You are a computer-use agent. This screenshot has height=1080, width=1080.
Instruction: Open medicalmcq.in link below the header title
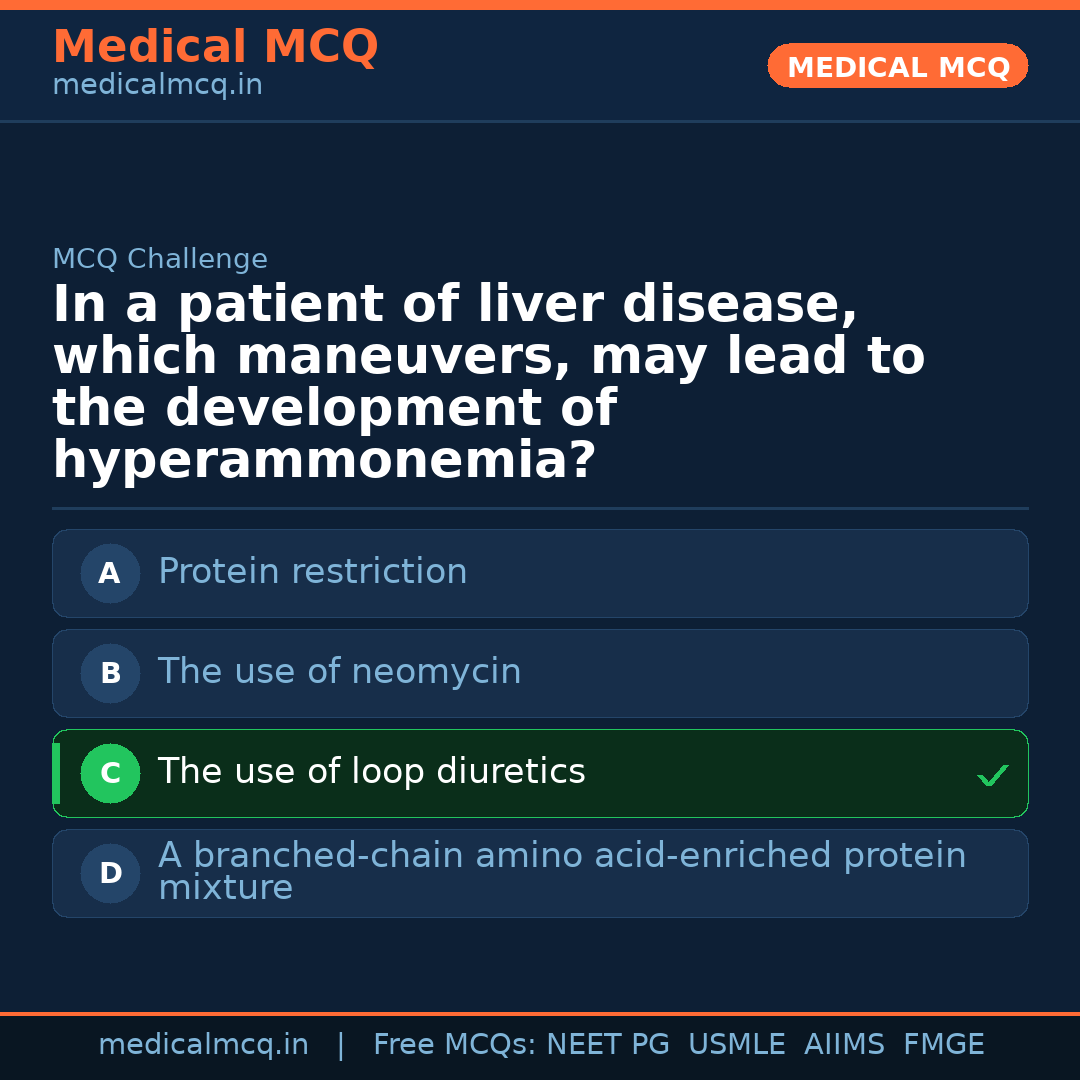pos(157,86)
